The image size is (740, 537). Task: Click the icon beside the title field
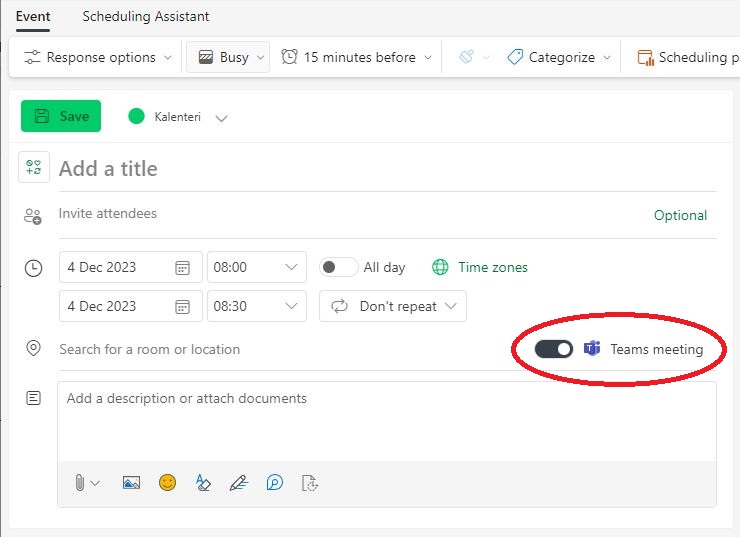34,168
